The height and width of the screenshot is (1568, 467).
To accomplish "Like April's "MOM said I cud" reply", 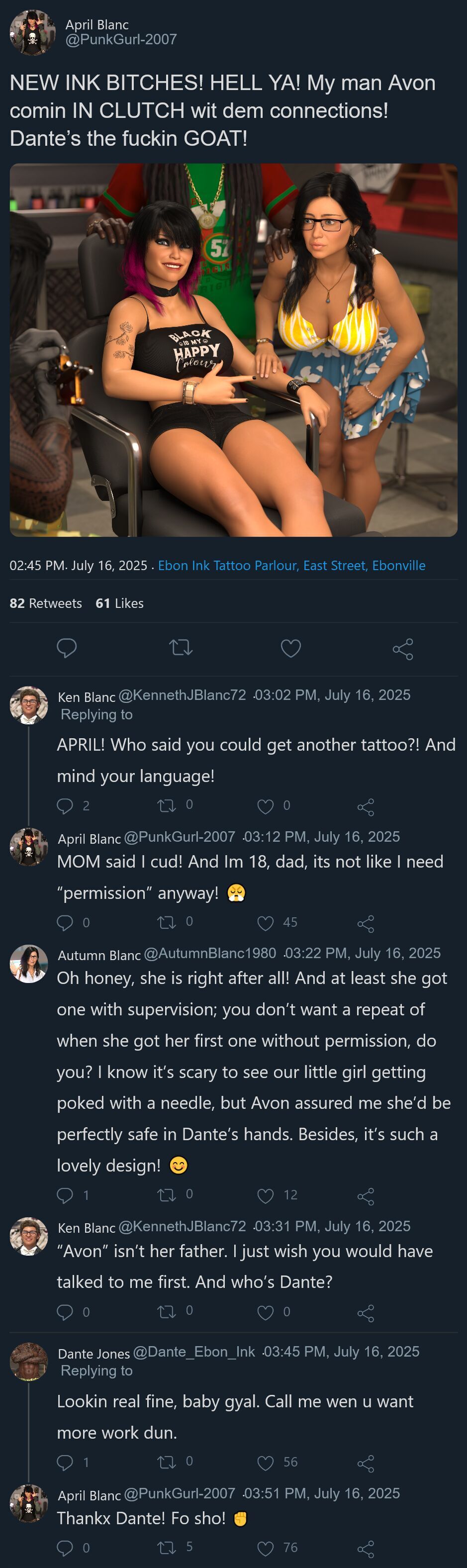I will [x=266, y=923].
